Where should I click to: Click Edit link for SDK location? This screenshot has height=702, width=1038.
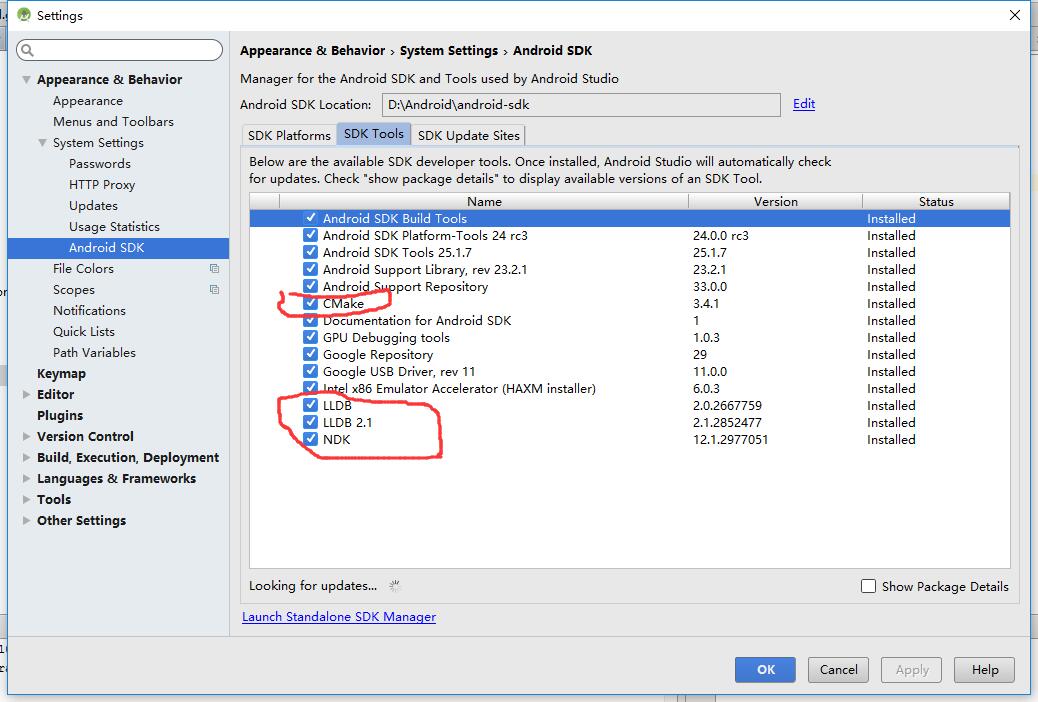pyautogui.click(x=804, y=104)
